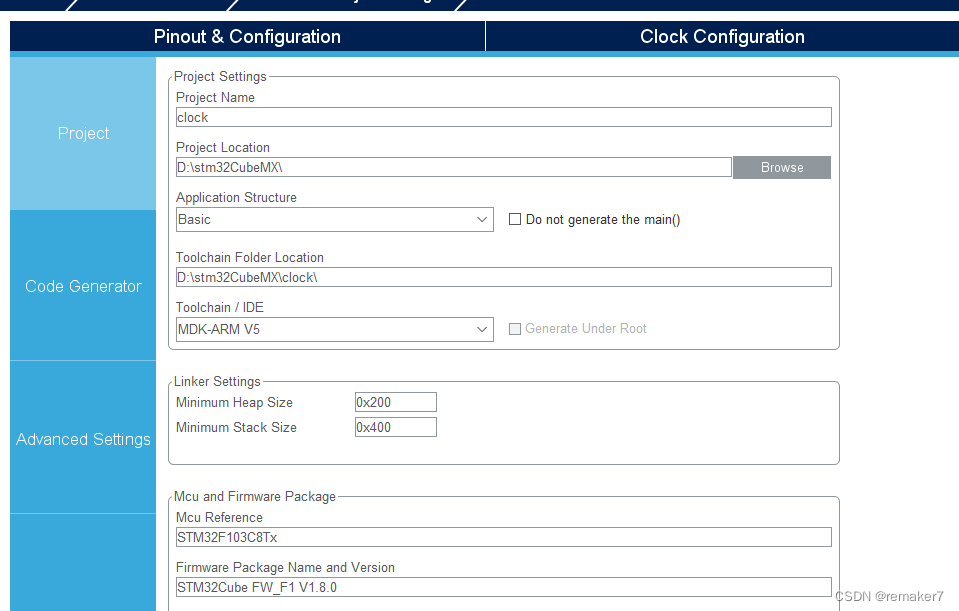Screen dimensions: 959x611
Task: Click the Project Settings group title
Action: [220, 76]
